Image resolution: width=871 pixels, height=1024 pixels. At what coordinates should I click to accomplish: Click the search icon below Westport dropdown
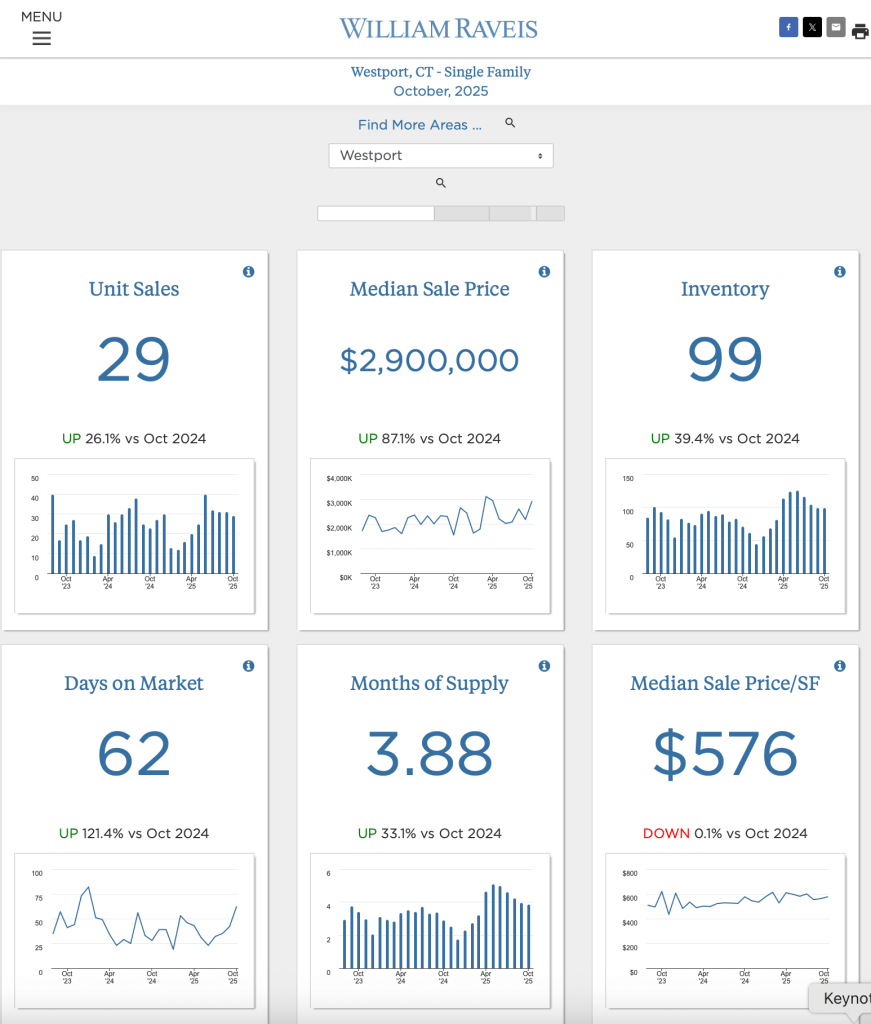440,183
